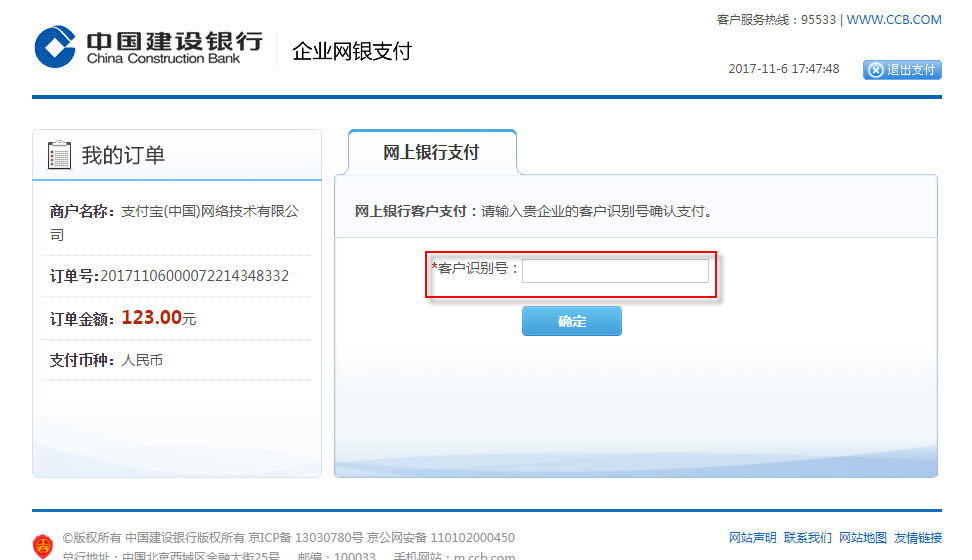Click the 支付币种 label
Screen dimensions: 972x560
[x=82, y=360]
